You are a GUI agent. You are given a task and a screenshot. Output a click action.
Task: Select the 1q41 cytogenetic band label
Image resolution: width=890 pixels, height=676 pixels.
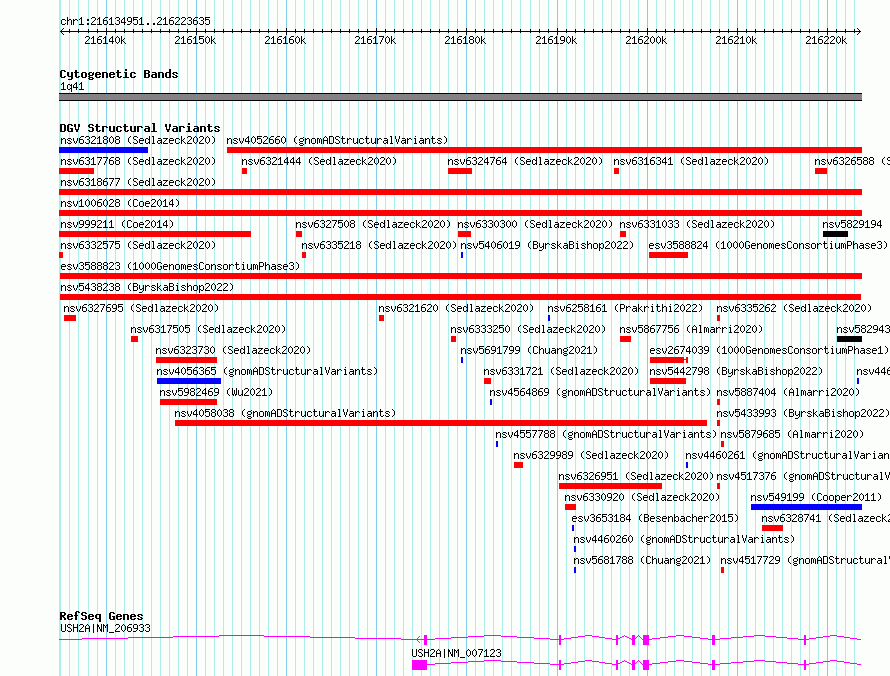pyautogui.click(x=72, y=86)
